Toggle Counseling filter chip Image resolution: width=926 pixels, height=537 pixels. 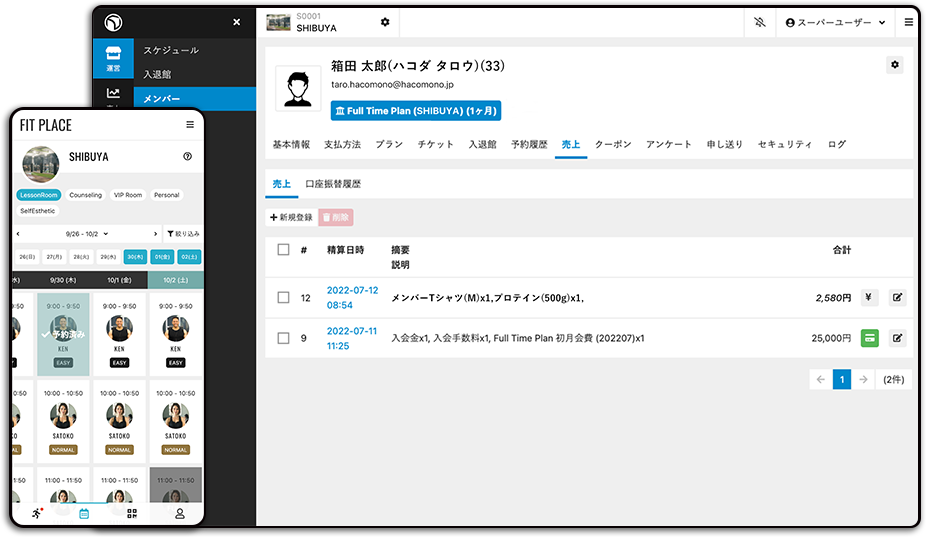(x=85, y=195)
